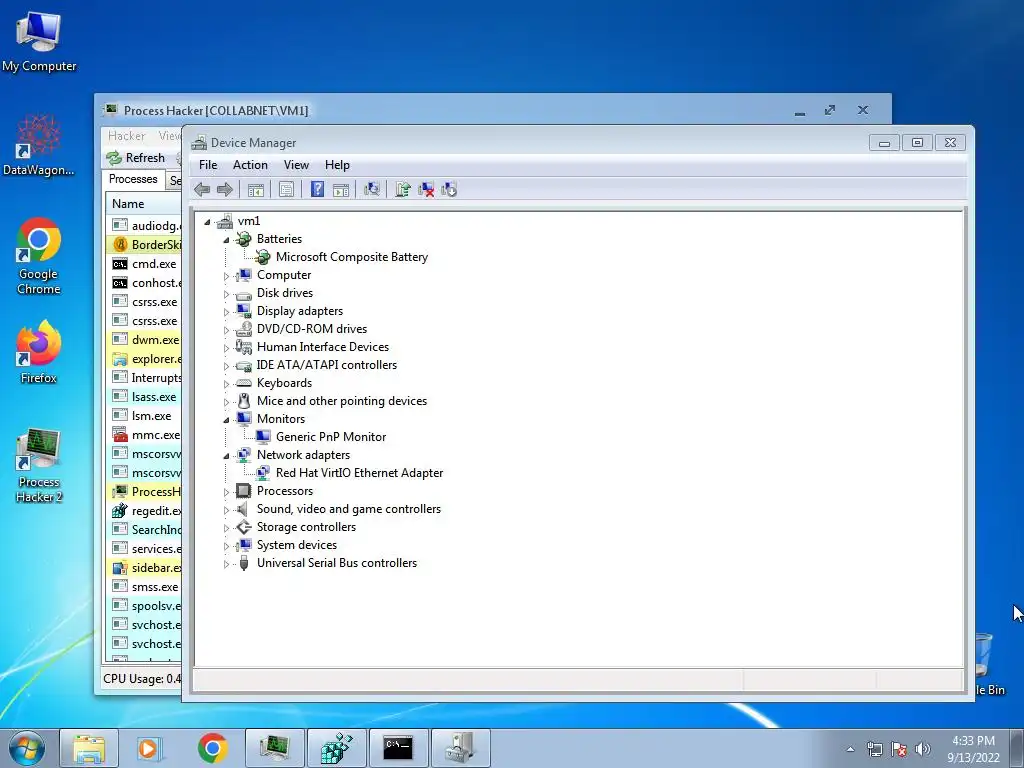This screenshot has height=768, width=1024.
Task: Select the Storage controllers category
Action: pyautogui.click(x=306, y=527)
